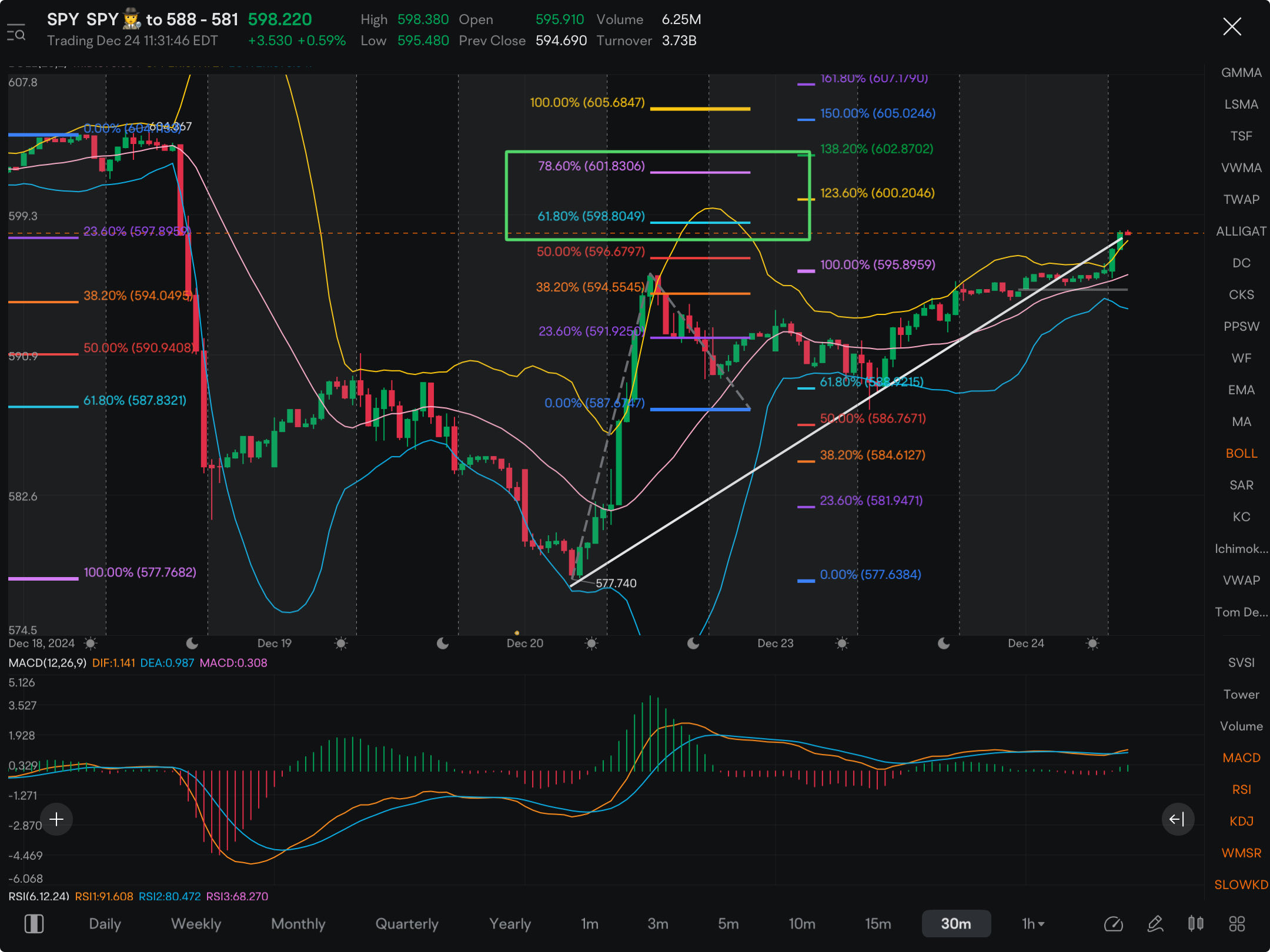Switch to Daily timeframe
Viewport: 1270px width, 952px height.
[x=105, y=924]
